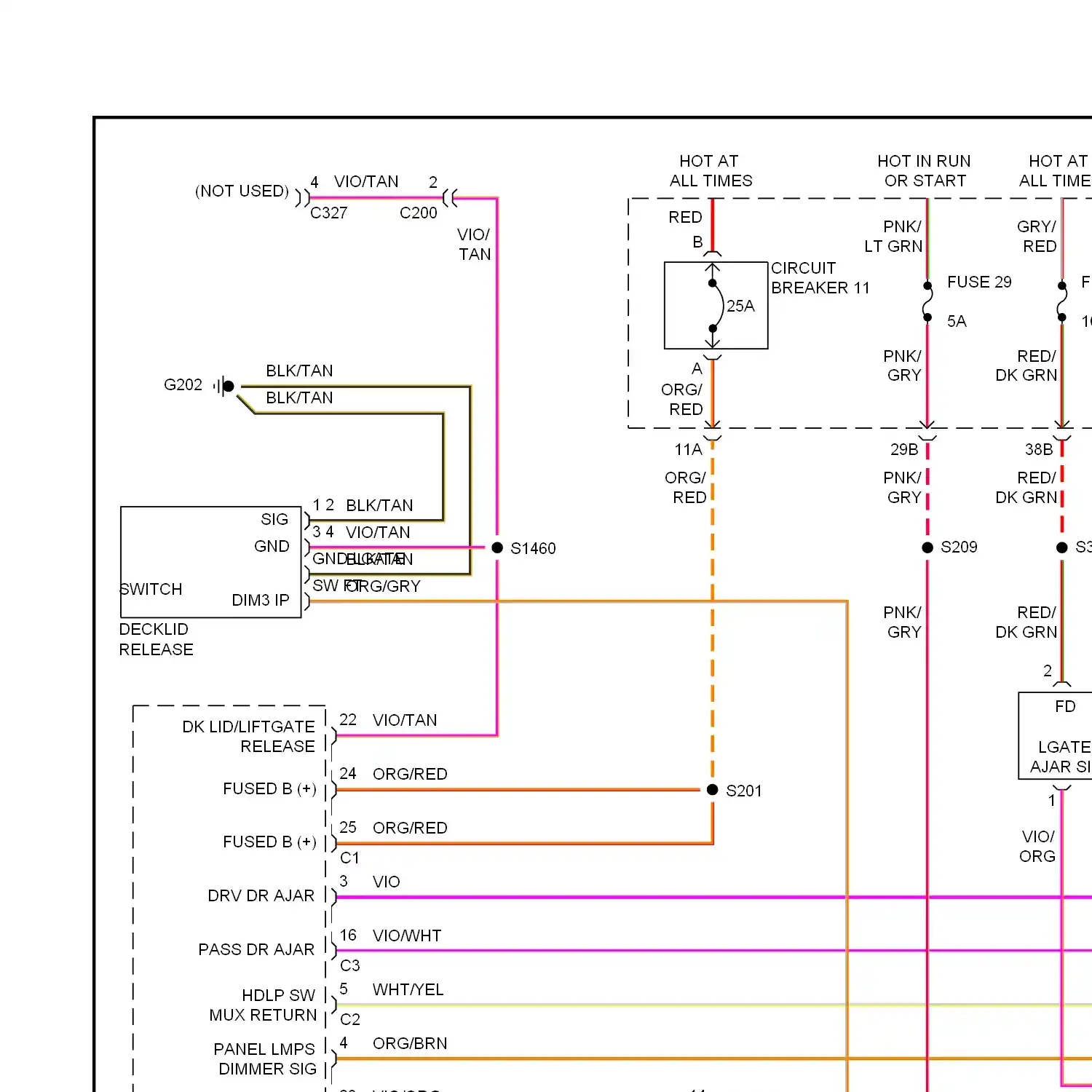
Task: Click the ORG/BRN wire label at pin 4
Action: [x=410, y=1043]
